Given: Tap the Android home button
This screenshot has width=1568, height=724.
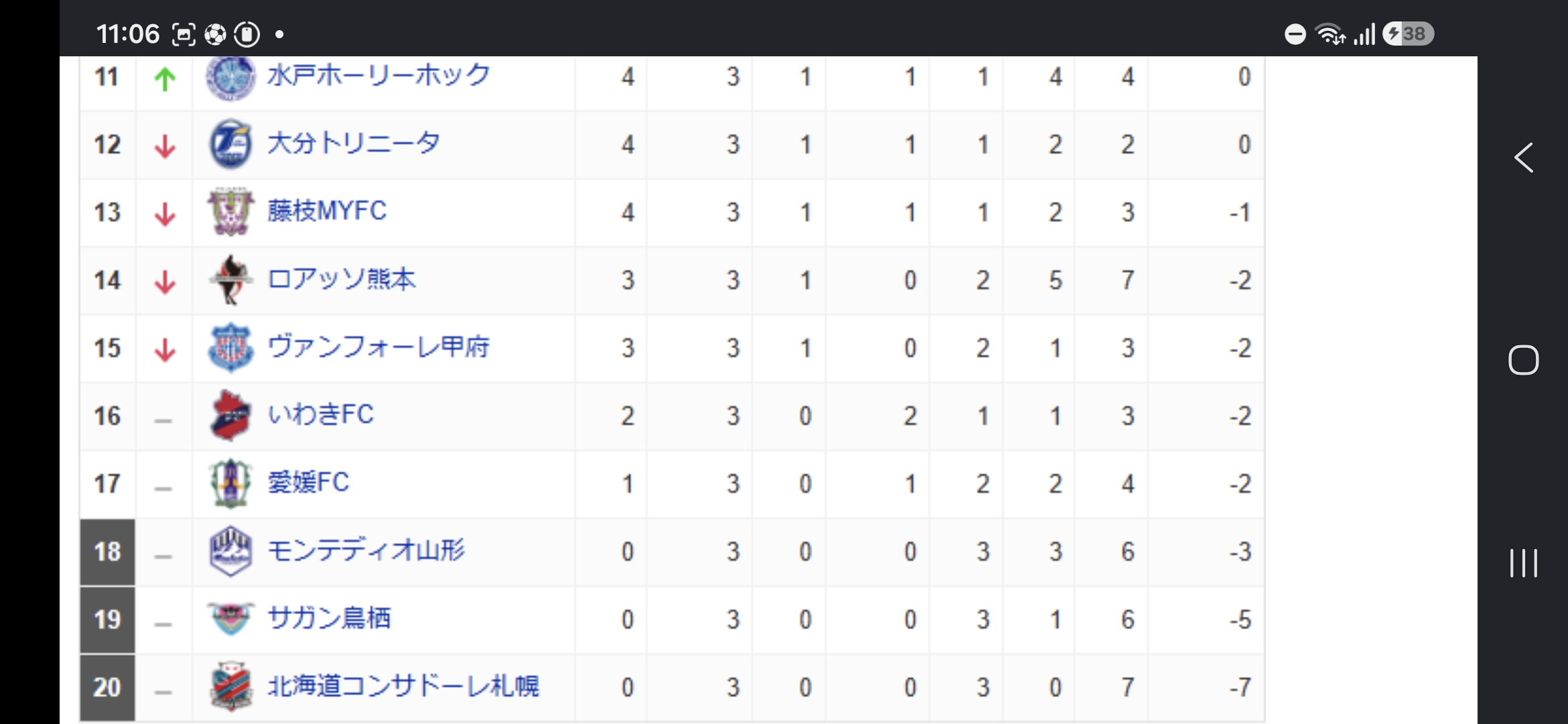Looking at the screenshot, I should pyautogui.click(x=1523, y=360).
